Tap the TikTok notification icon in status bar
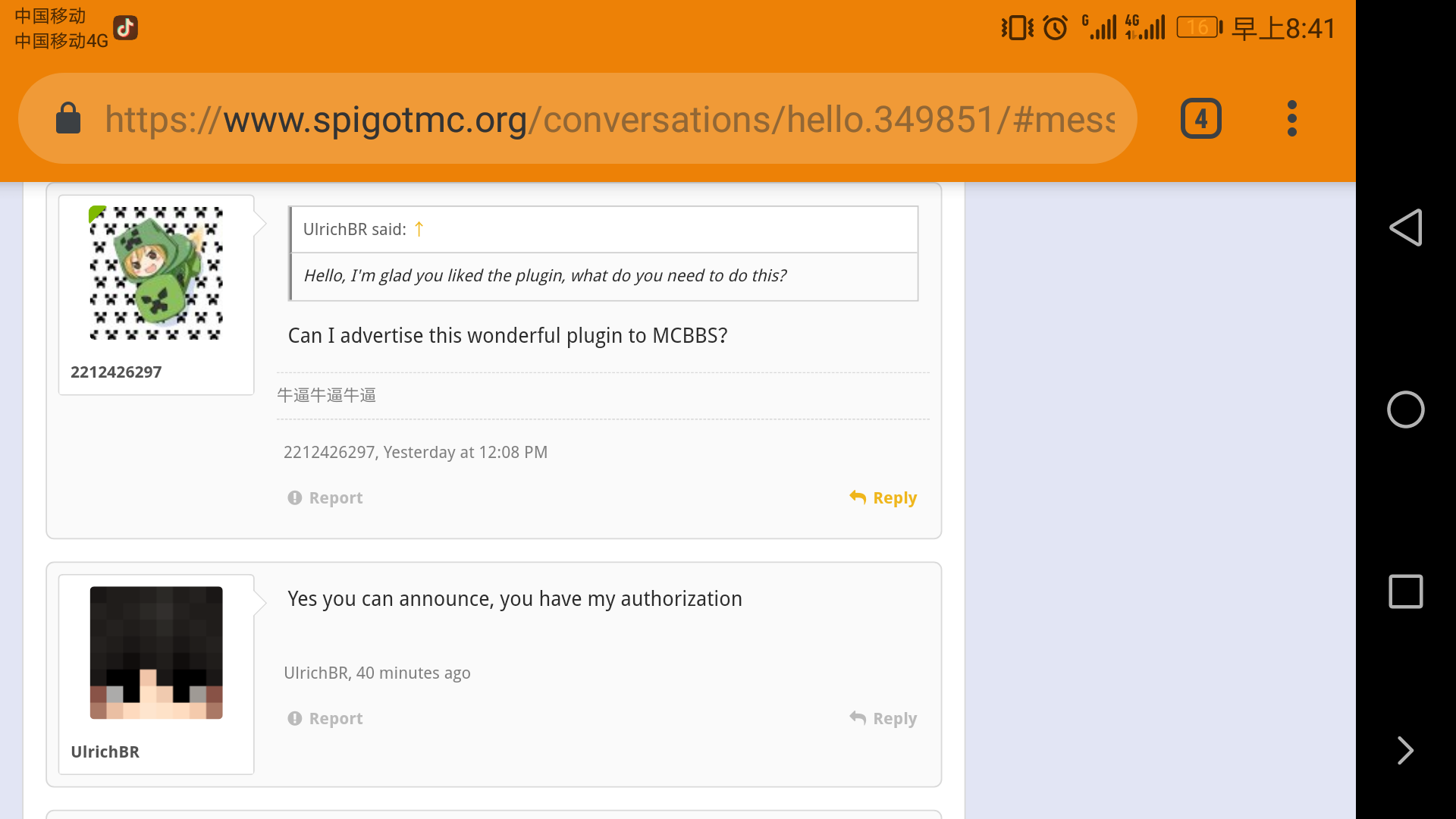Viewport: 1456px width, 819px height. pyautogui.click(x=126, y=28)
